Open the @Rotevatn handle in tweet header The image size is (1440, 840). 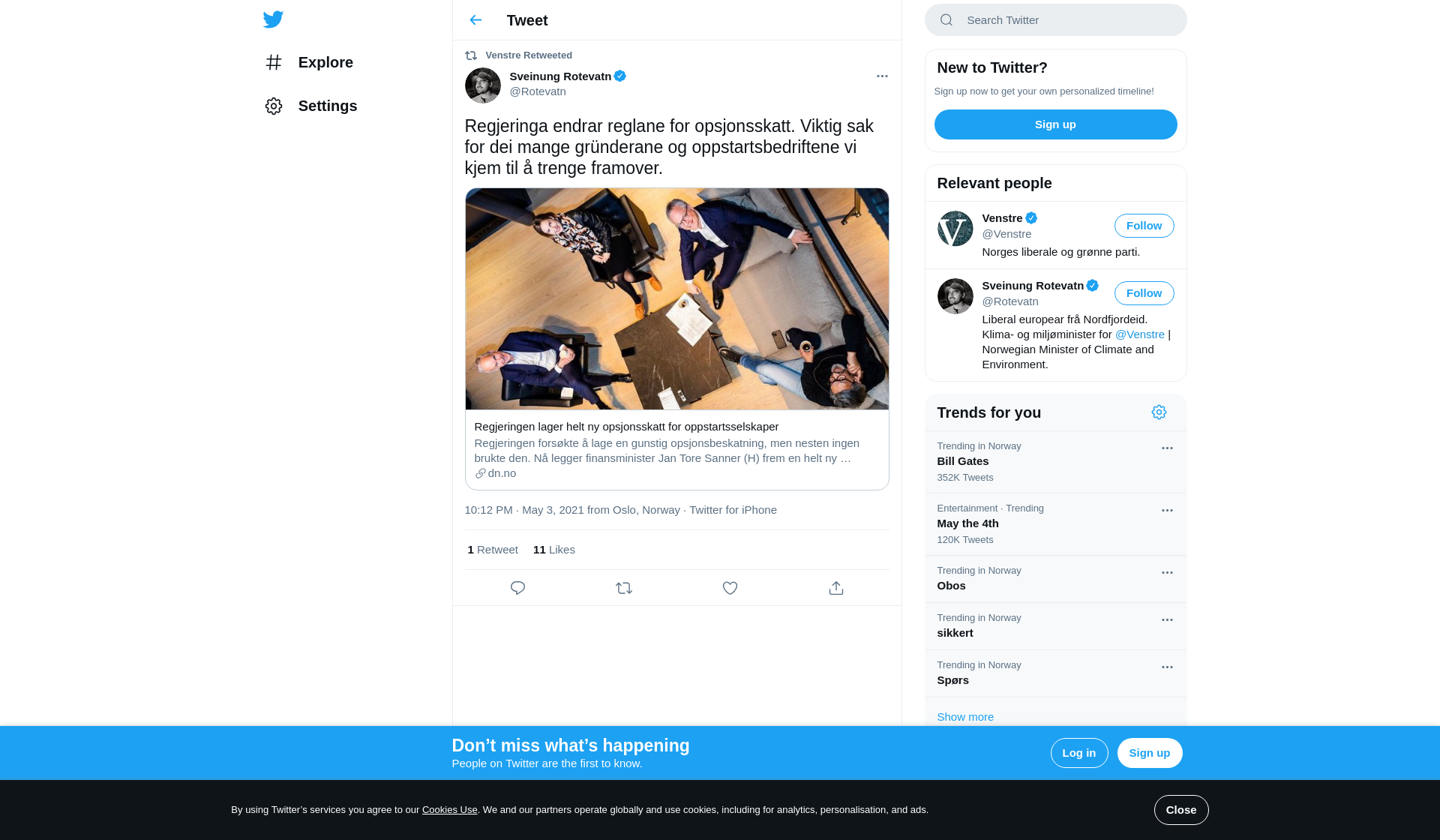538,91
